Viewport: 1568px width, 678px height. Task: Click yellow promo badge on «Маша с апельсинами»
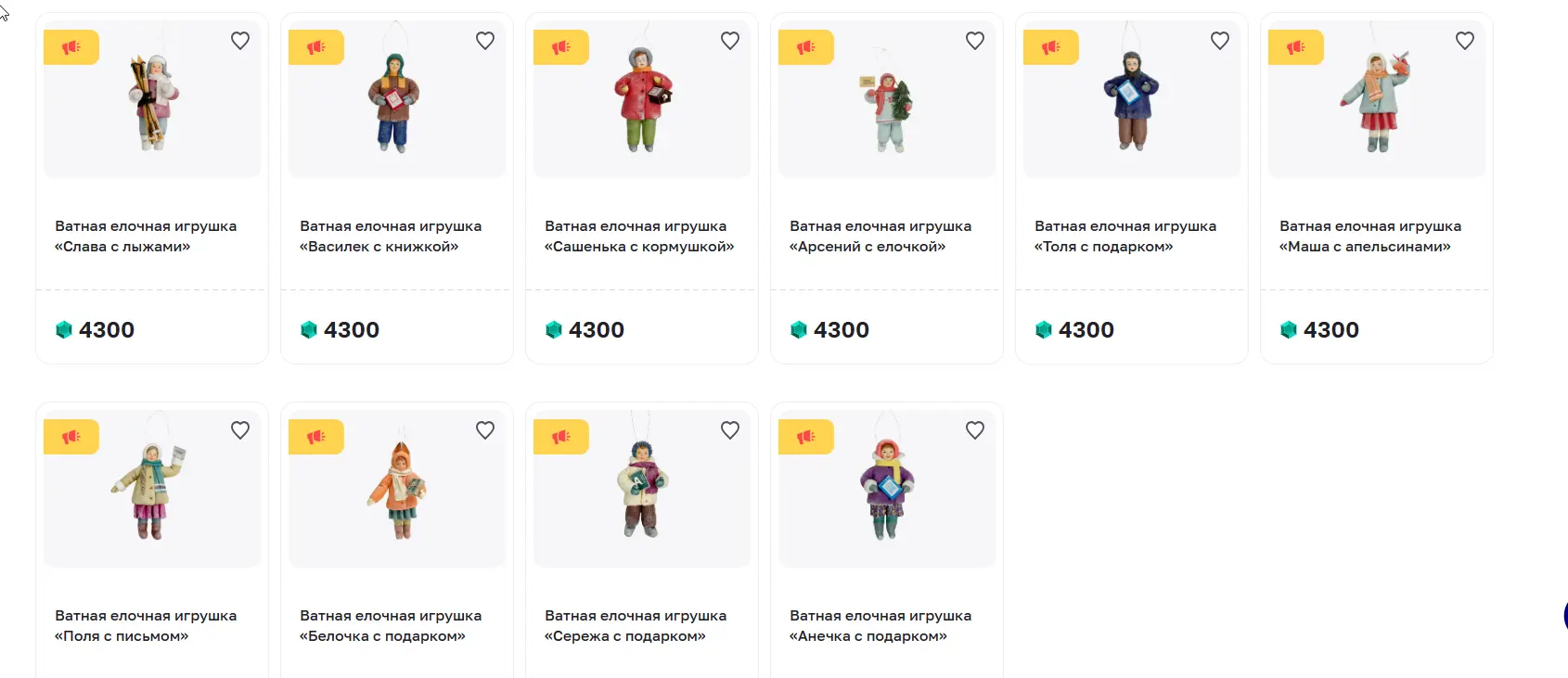pos(1296,47)
